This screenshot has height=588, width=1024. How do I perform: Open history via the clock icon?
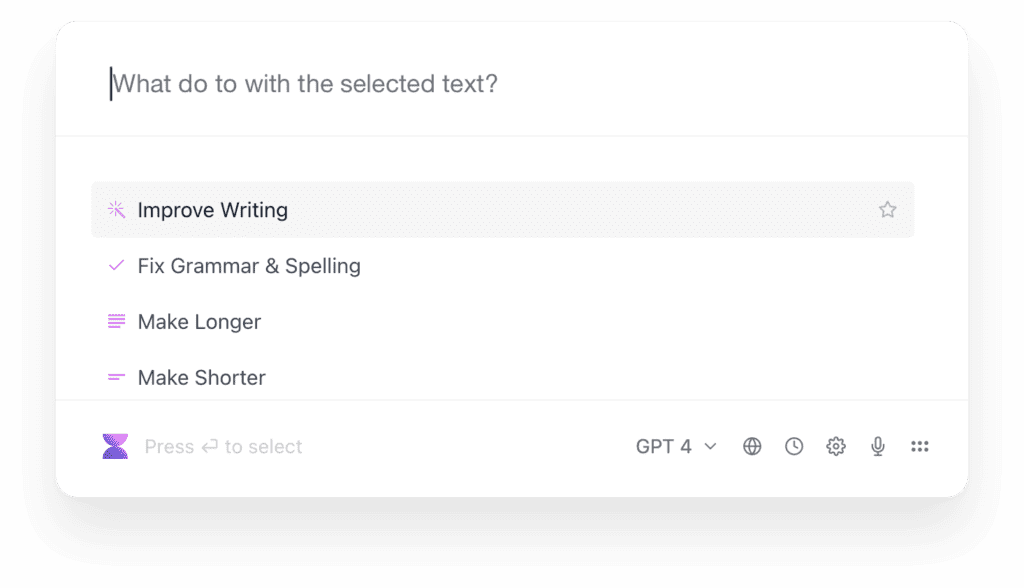pyautogui.click(x=794, y=446)
